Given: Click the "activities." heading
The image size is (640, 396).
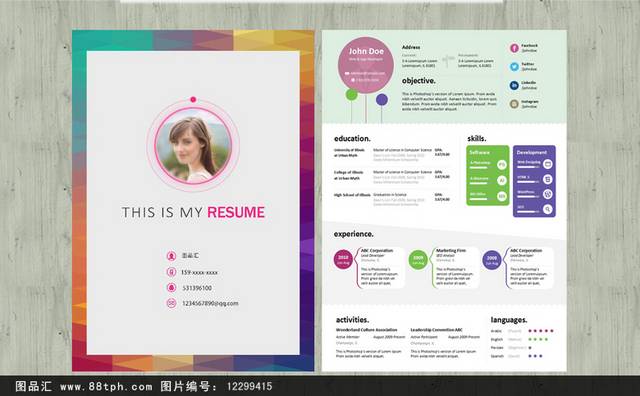Looking at the screenshot, I should tap(352, 320).
